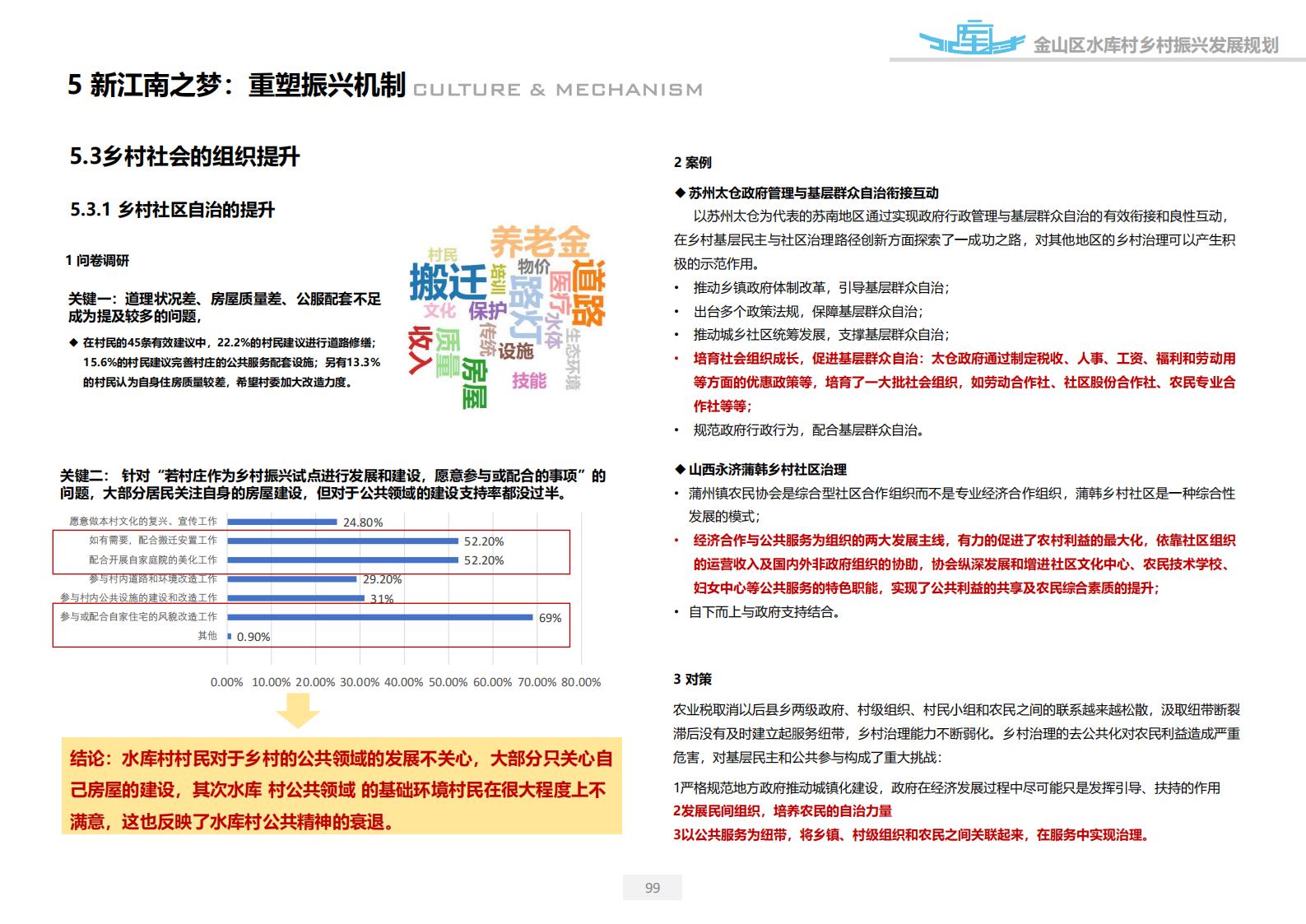
Task: Select paragraph starting 关键二: 针对
Action: tap(333, 485)
